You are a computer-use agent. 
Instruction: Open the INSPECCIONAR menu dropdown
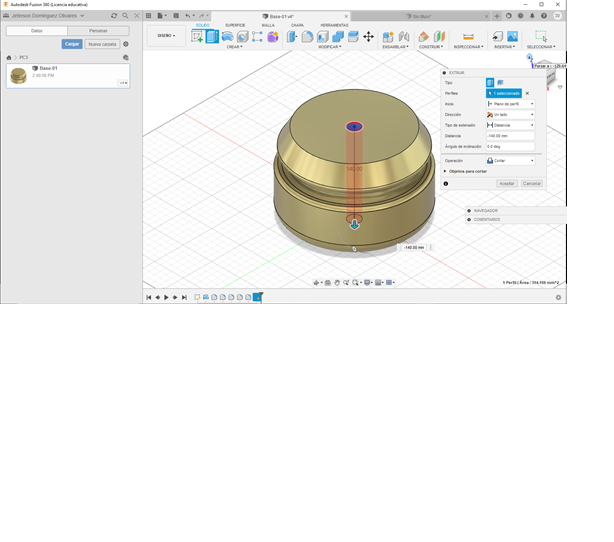[x=468, y=47]
